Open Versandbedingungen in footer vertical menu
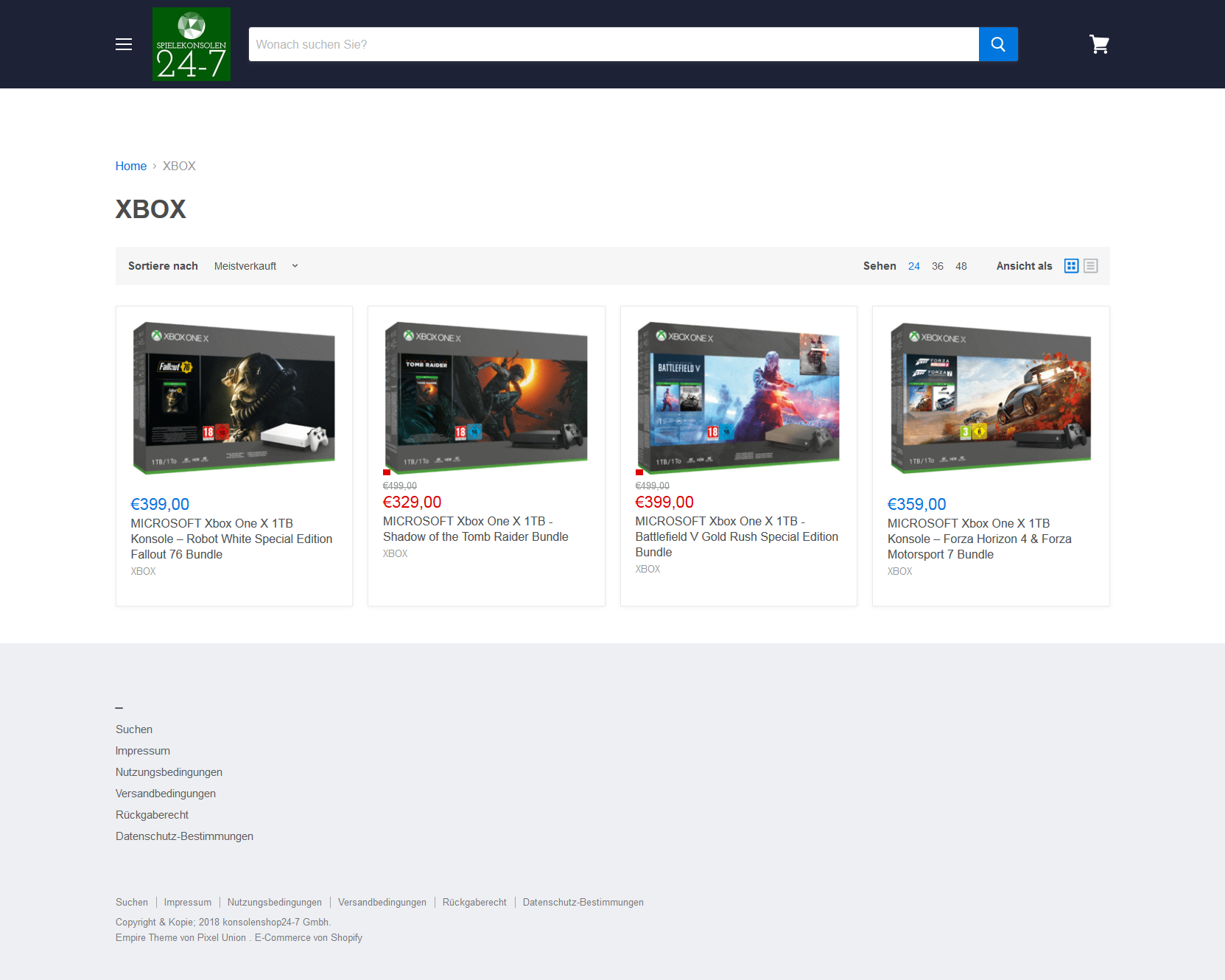The height and width of the screenshot is (980, 1225). tap(166, 794)
